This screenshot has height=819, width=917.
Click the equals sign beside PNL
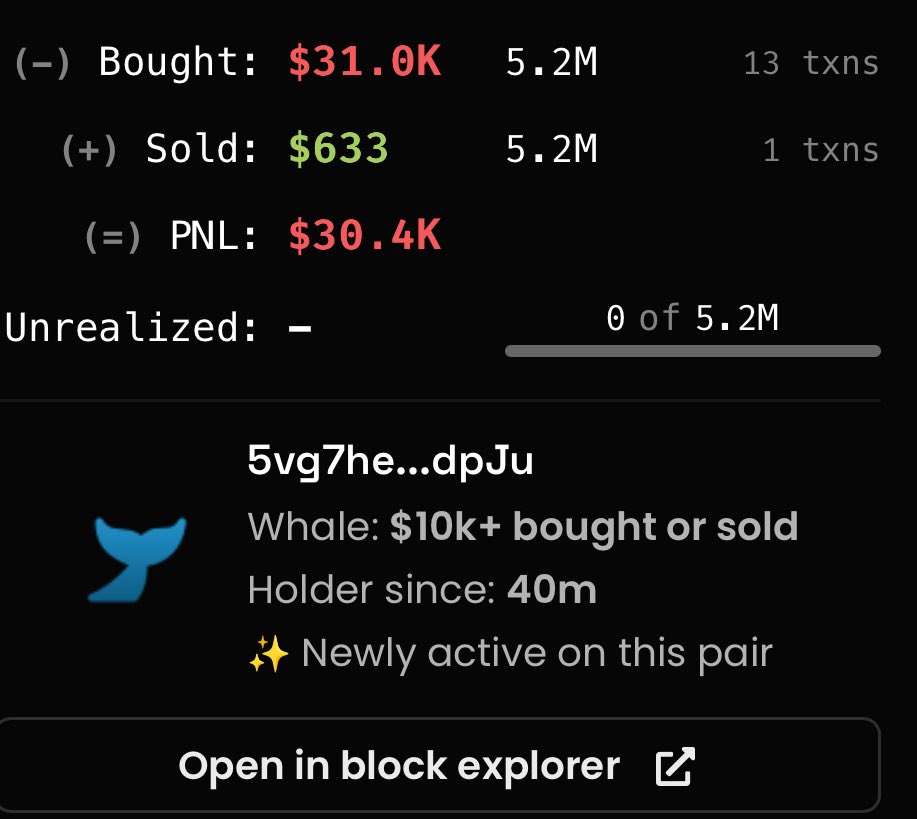pos(113,237)
